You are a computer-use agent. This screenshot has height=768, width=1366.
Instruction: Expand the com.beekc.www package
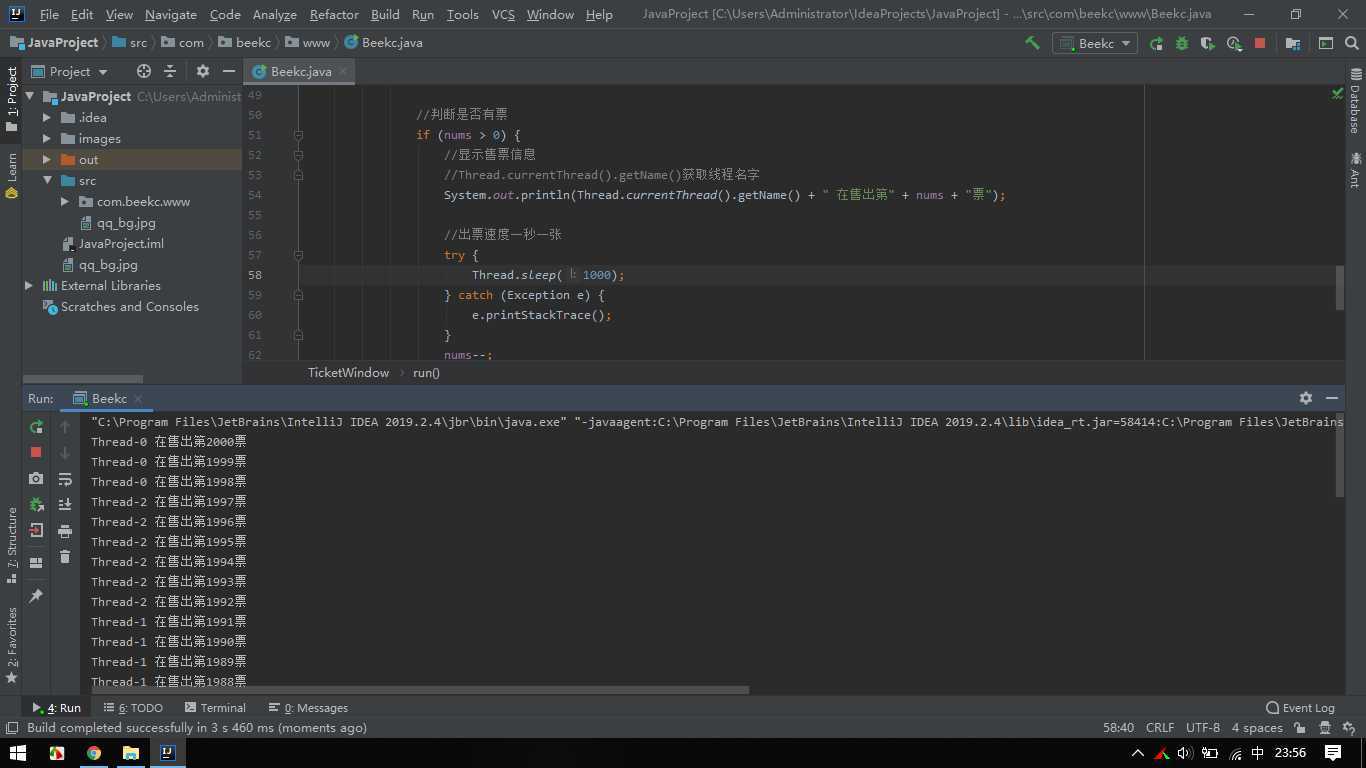pyautogui.click(x=65, y=201)
